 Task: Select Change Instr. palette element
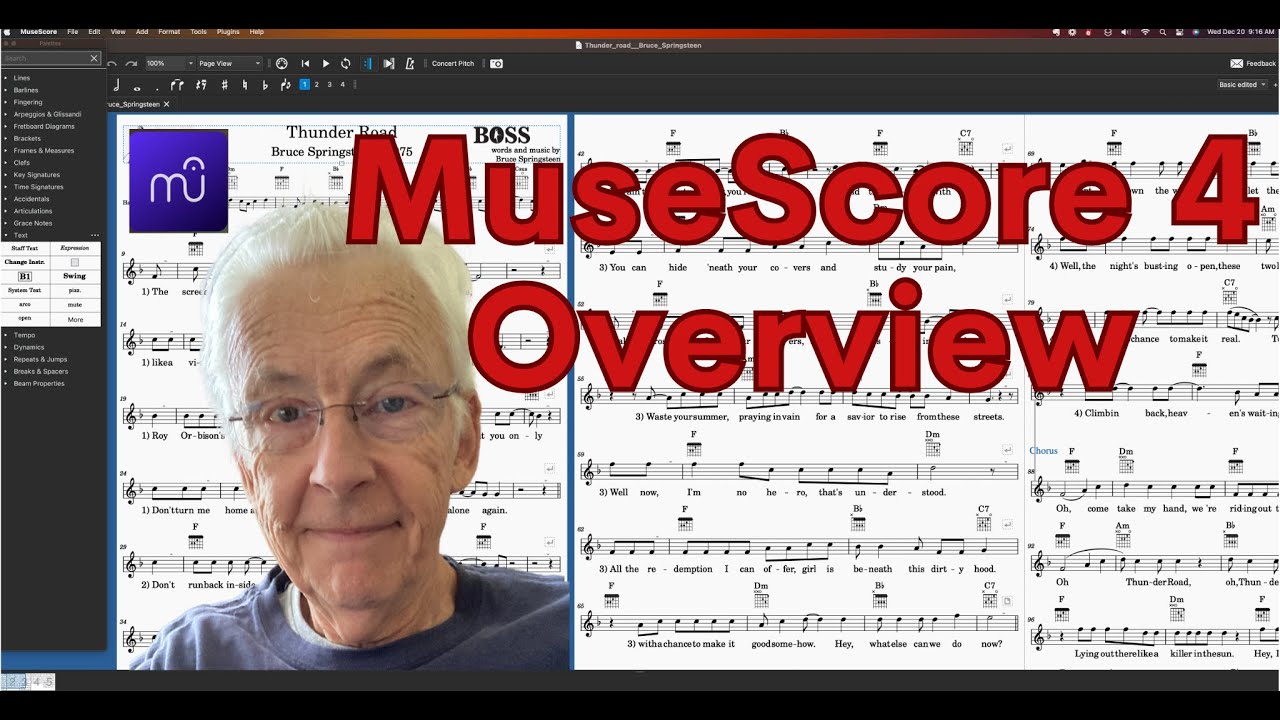[x=25, y=262]
